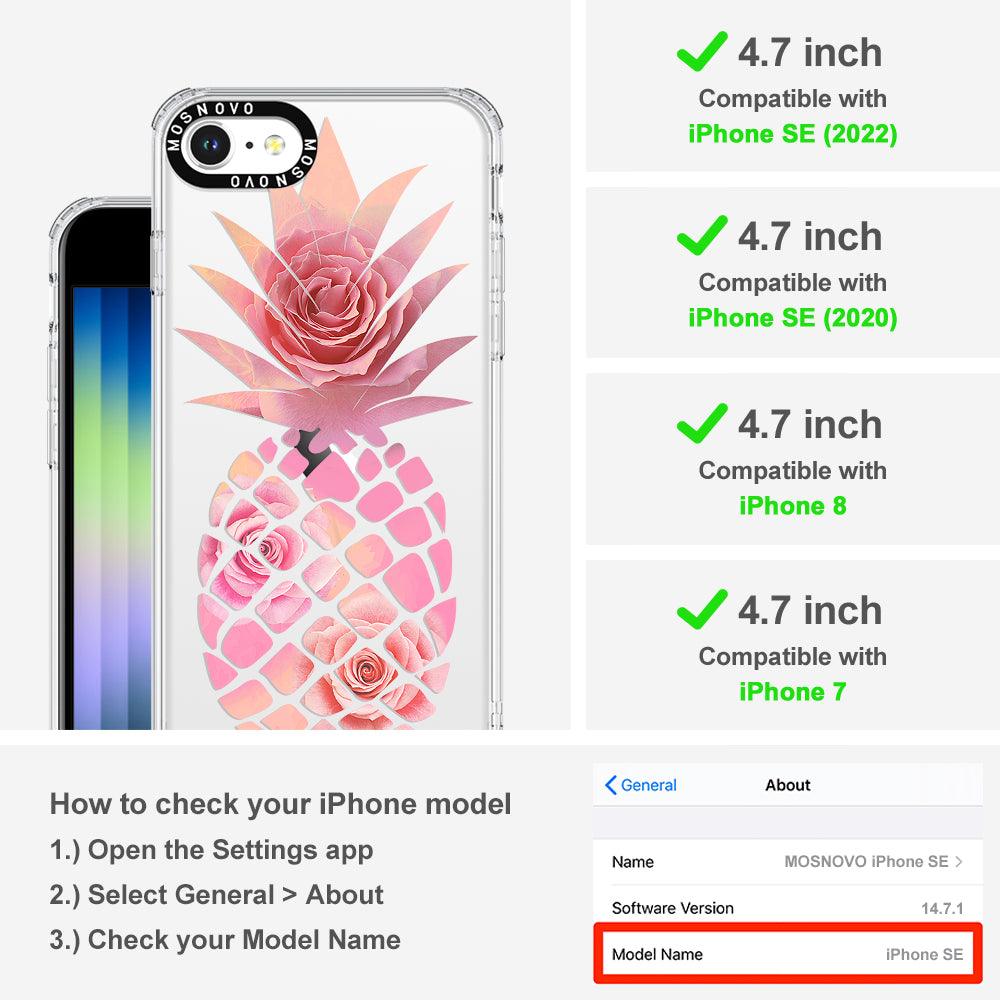Click the iPhone 8 compatibility label
1000x1000 pixels.
click(793, 506)
